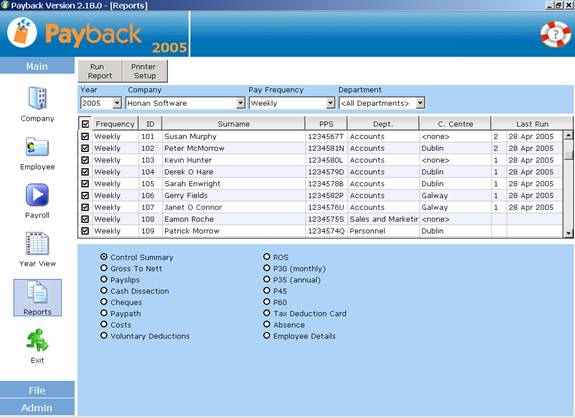Select the P35 (annual) report
The width and height of the screenshot is (575, 418).
pos(267,279)
